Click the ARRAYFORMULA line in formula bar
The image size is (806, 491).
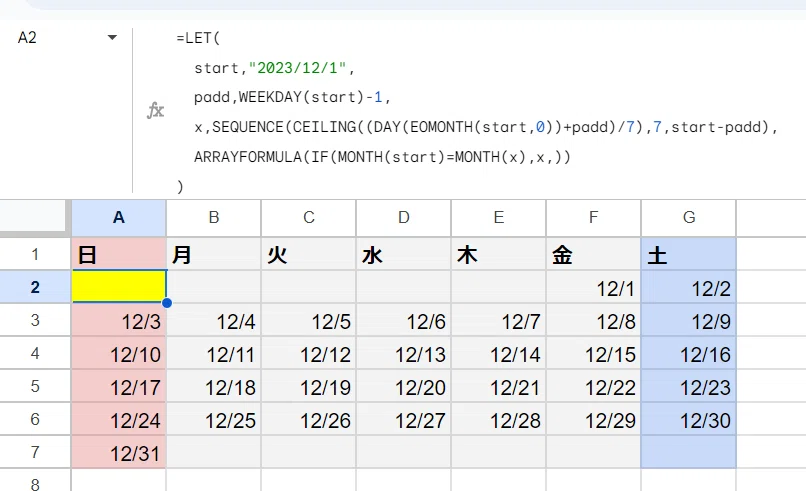click(x=382, y=157)
